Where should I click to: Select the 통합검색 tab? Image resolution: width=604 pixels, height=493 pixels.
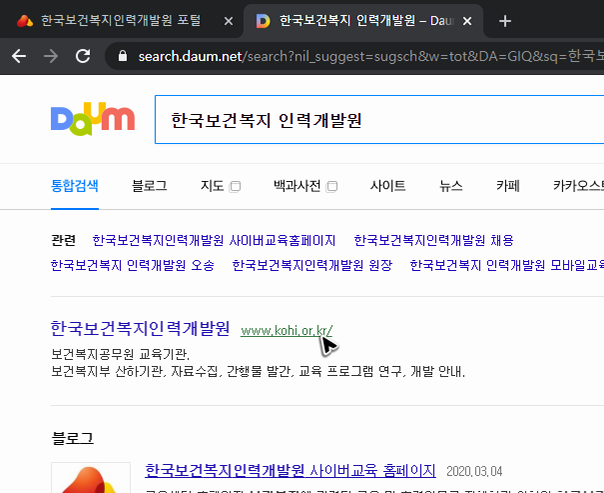[x=75, y=186]
